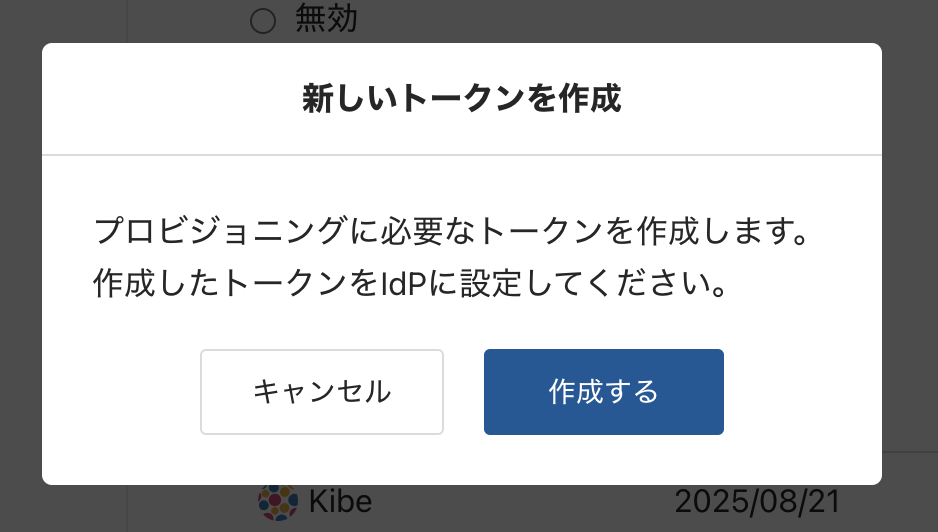Select the Kibe user name
The height and width of the screenshot is (532, 938).
pos(341,501)
